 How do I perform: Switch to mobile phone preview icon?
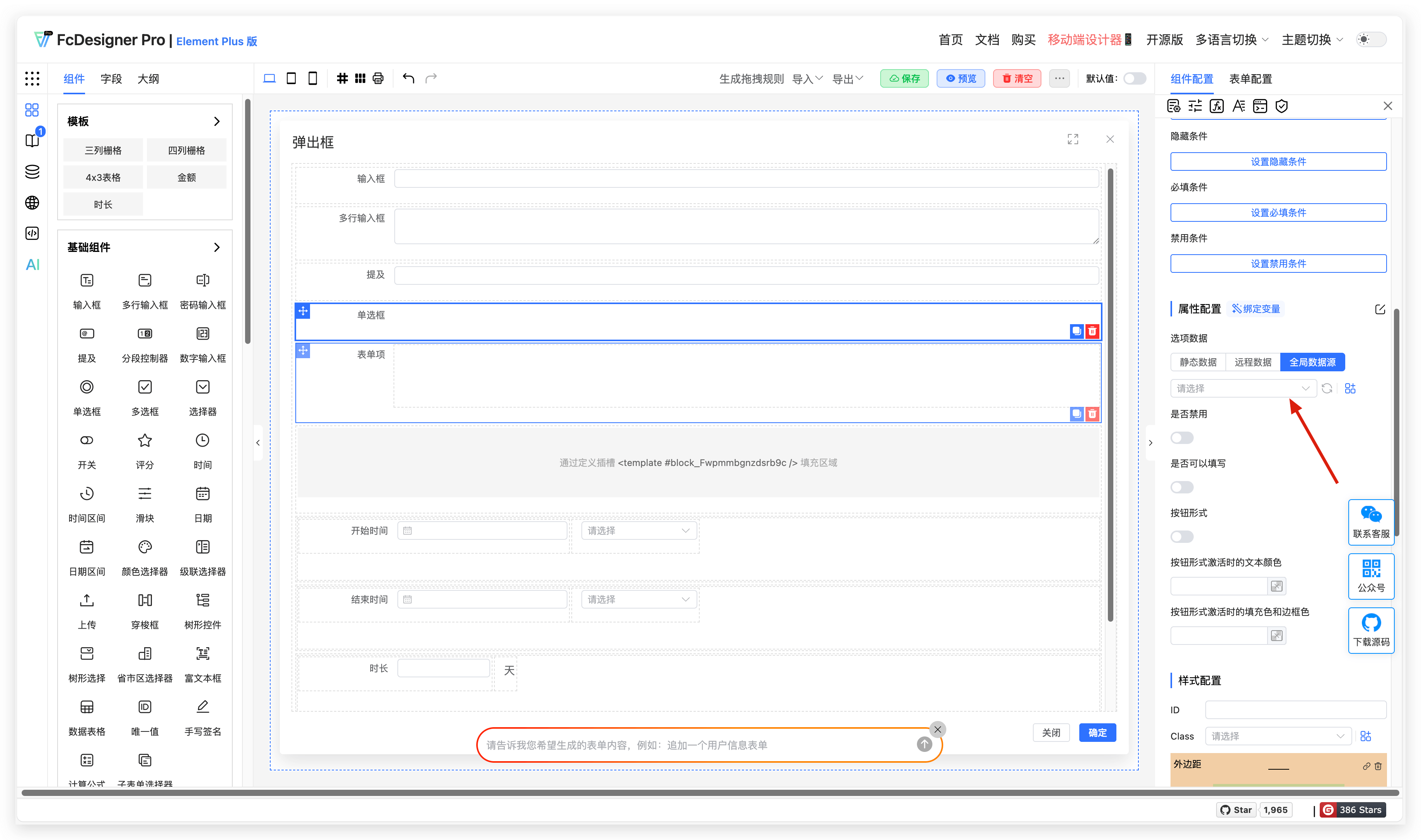coord(312,78)
